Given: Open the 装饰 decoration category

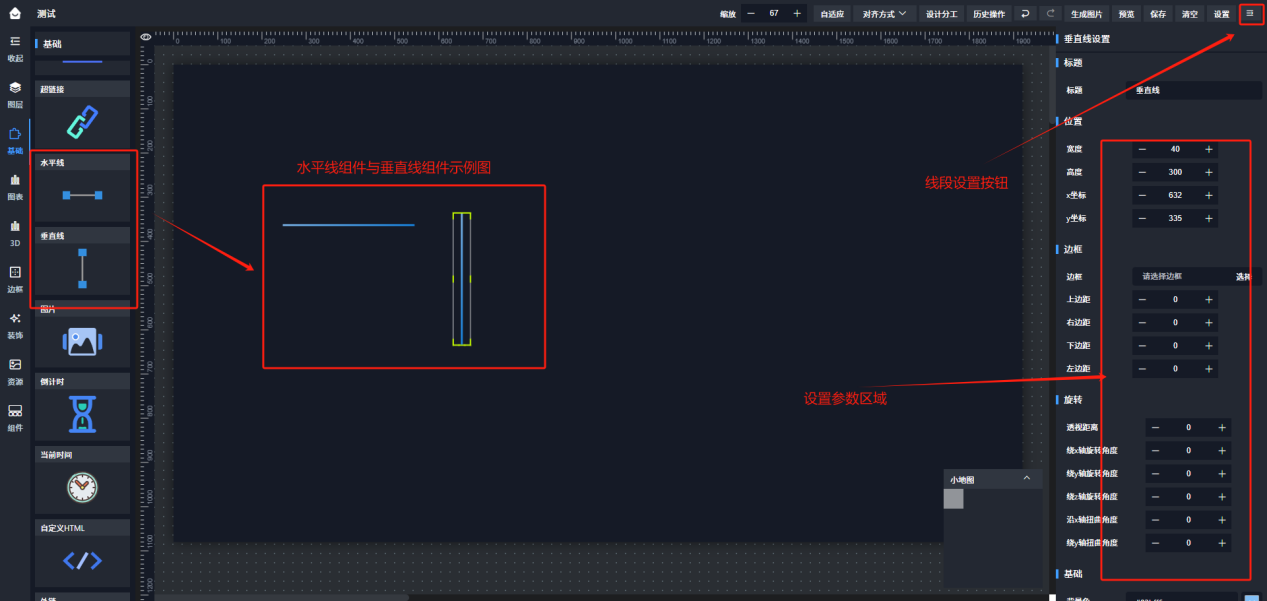Looking at the screenshot, I should point(15,325).
